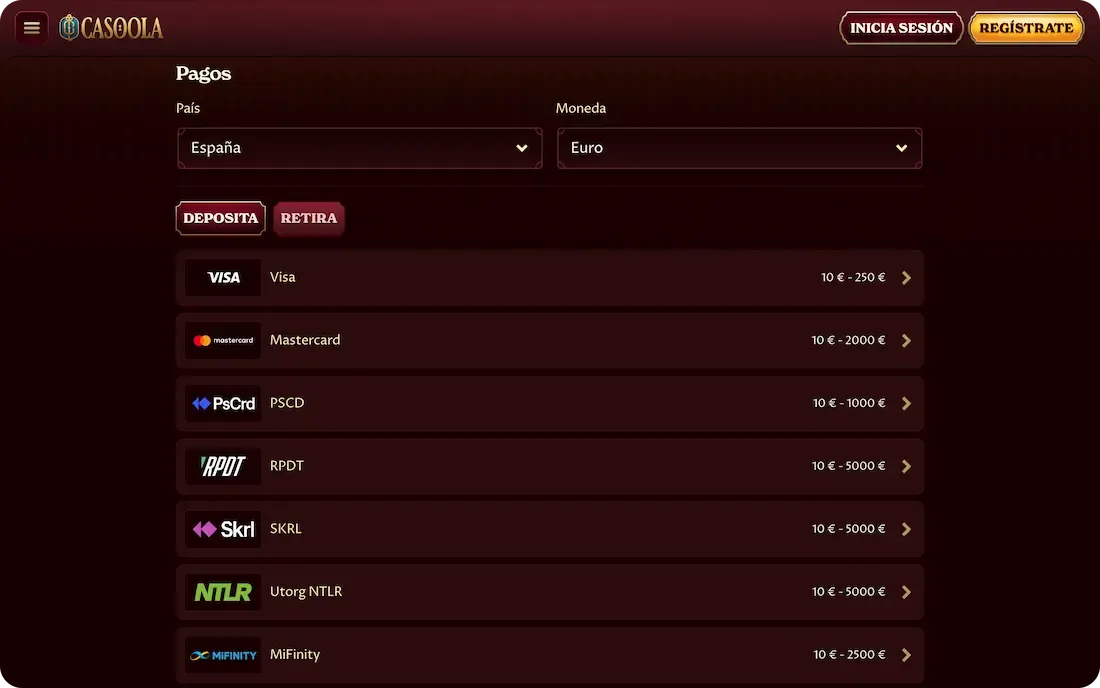Open the Moneda dropdown showing Euro
The width and height of the screenshot is (1100, 688).
click(x=739, y=148)
